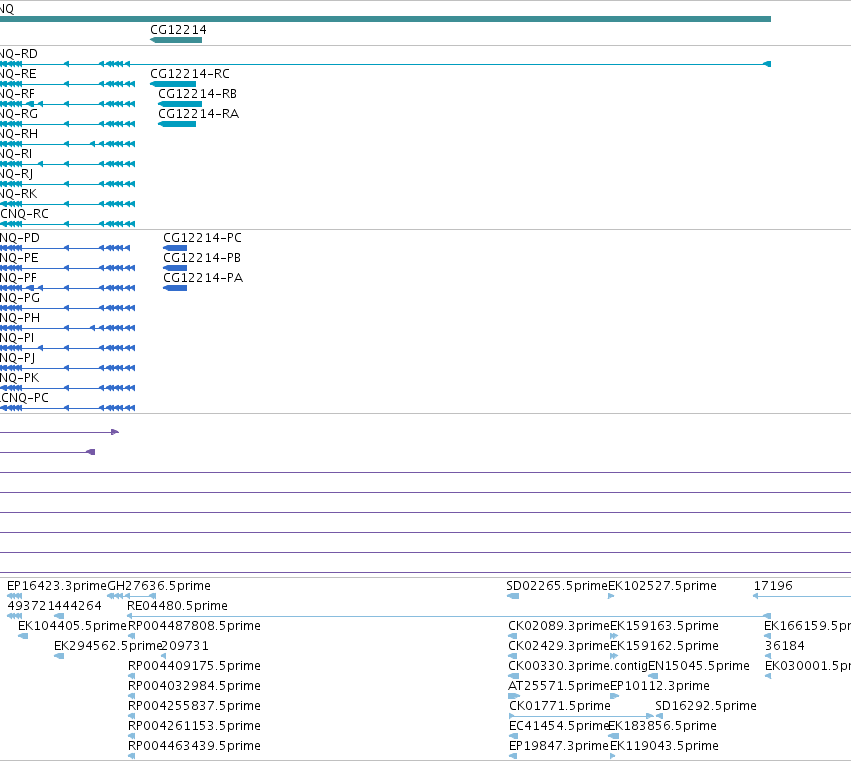Viewport: 851px width, 761px height.
Task: Click the EST glyph under SD02265.5prime
Action: (513, 597)
